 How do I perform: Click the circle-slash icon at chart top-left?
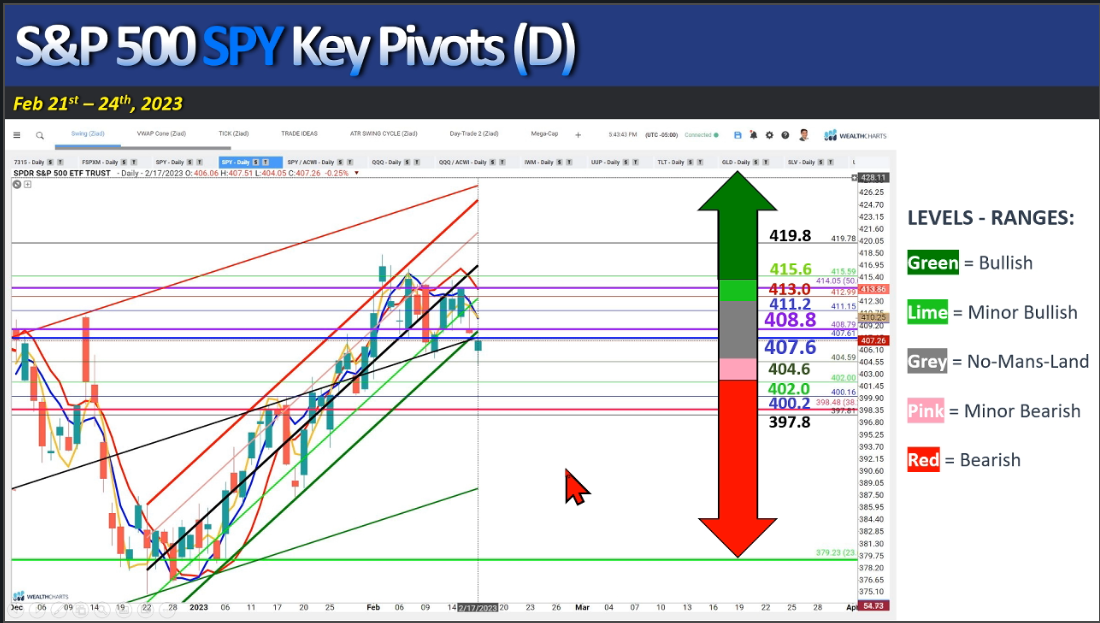point(17,185)
